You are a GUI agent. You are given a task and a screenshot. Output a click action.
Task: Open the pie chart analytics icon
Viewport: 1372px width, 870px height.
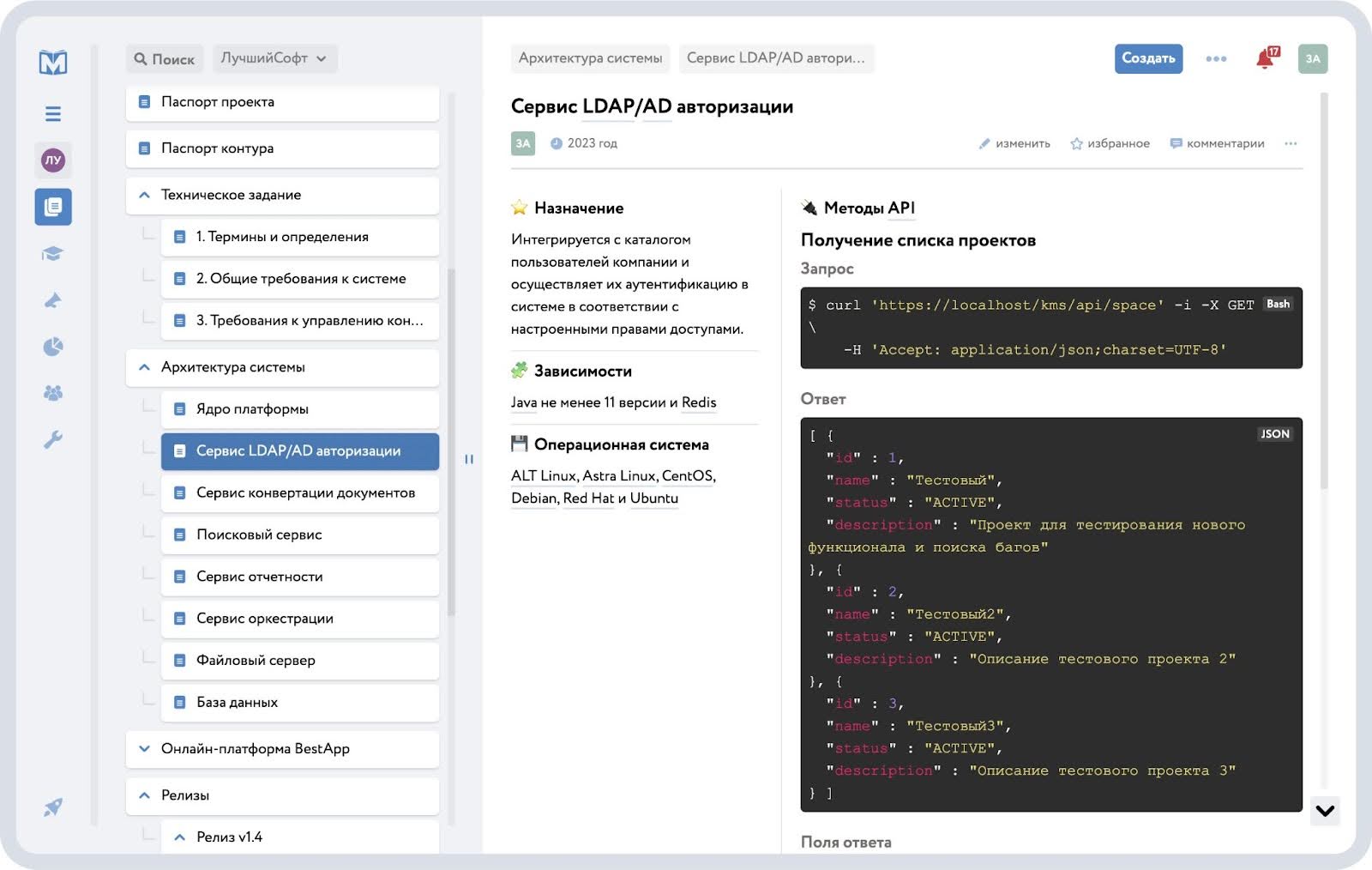pyautogui.click(x=53, y=347)
